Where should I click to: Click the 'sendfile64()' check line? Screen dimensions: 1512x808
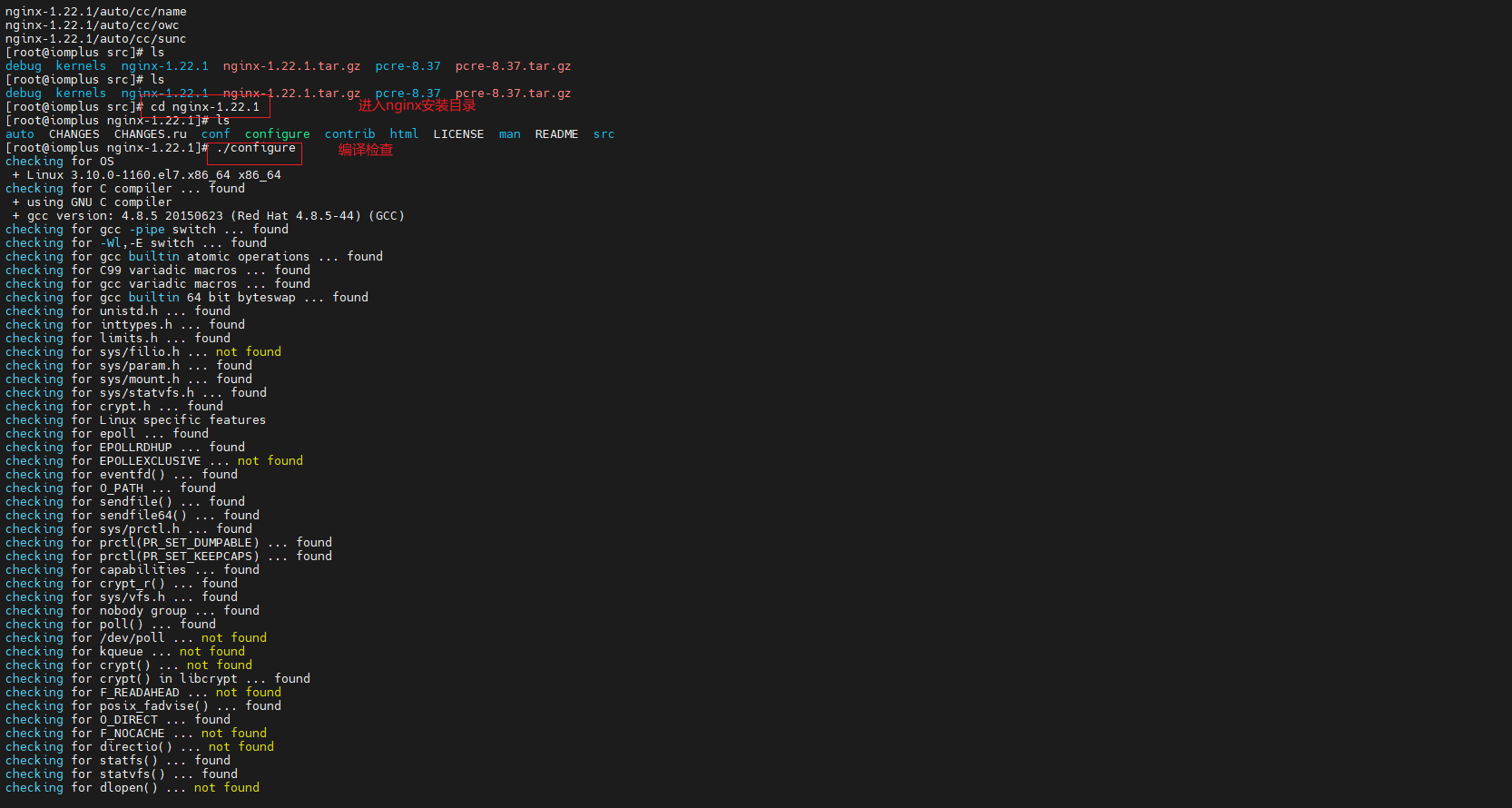(133, 516)
